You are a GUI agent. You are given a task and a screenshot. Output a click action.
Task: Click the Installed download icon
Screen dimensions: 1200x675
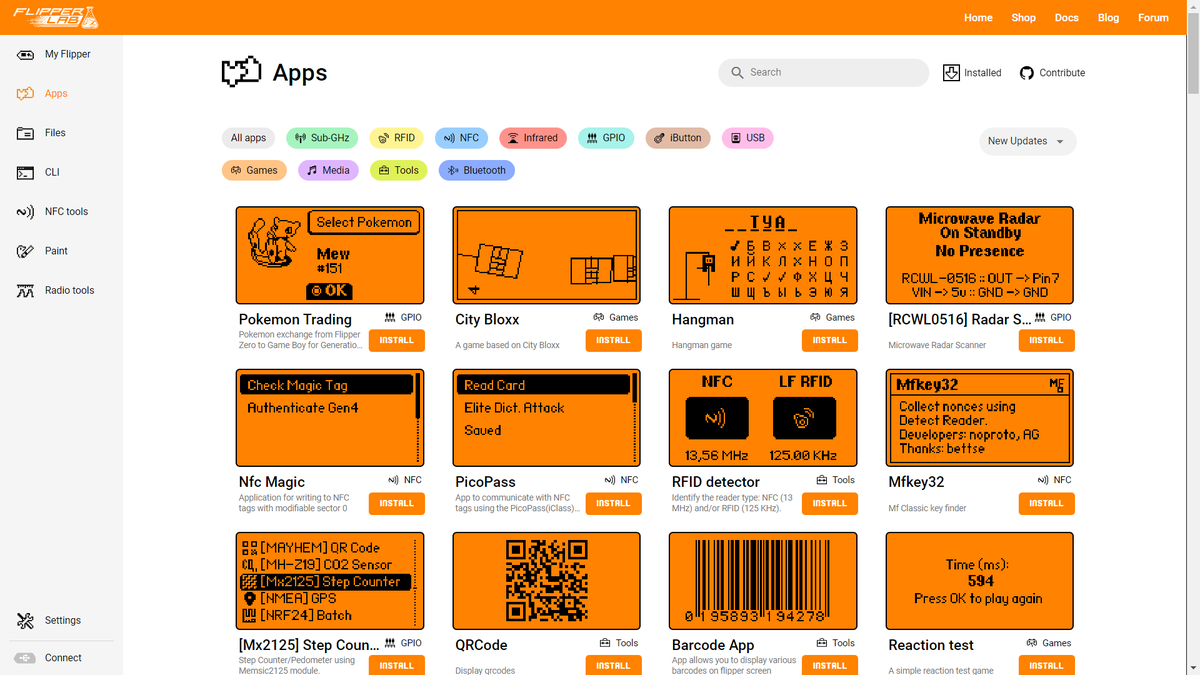pos(951,72)
